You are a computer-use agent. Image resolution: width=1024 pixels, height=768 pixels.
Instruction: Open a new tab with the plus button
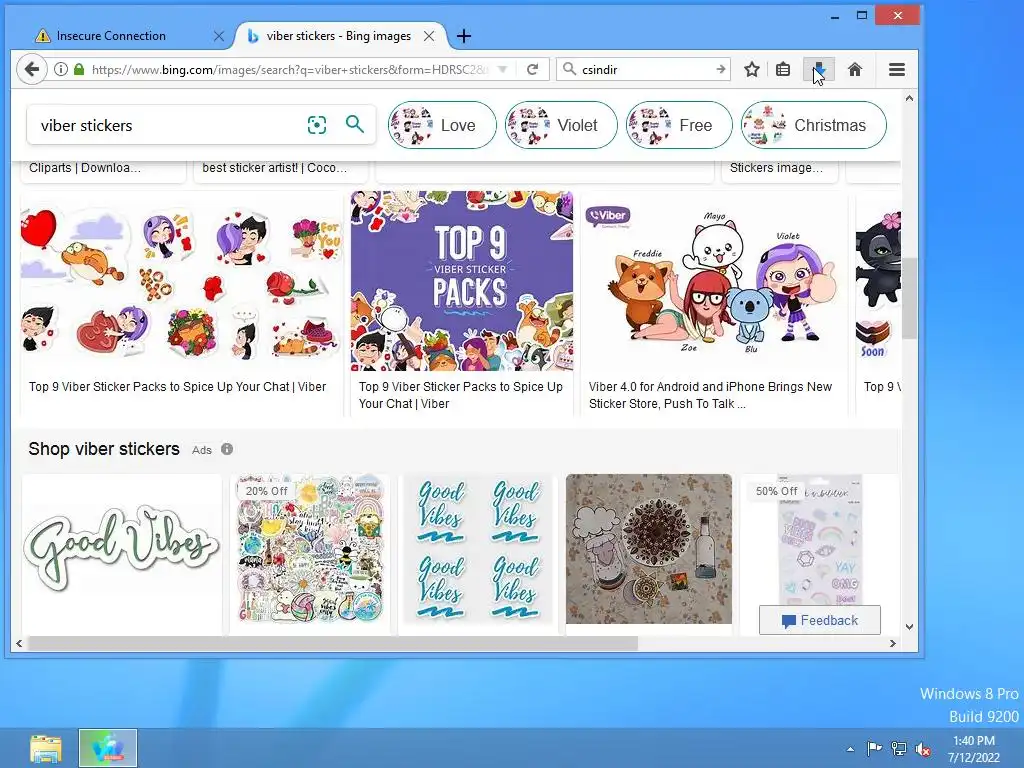pyautogui.click(x=463, y=36)
